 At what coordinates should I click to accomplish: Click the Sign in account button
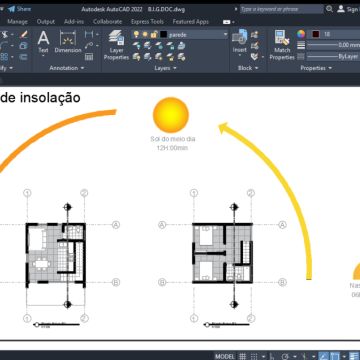click(x=349, y=9)
